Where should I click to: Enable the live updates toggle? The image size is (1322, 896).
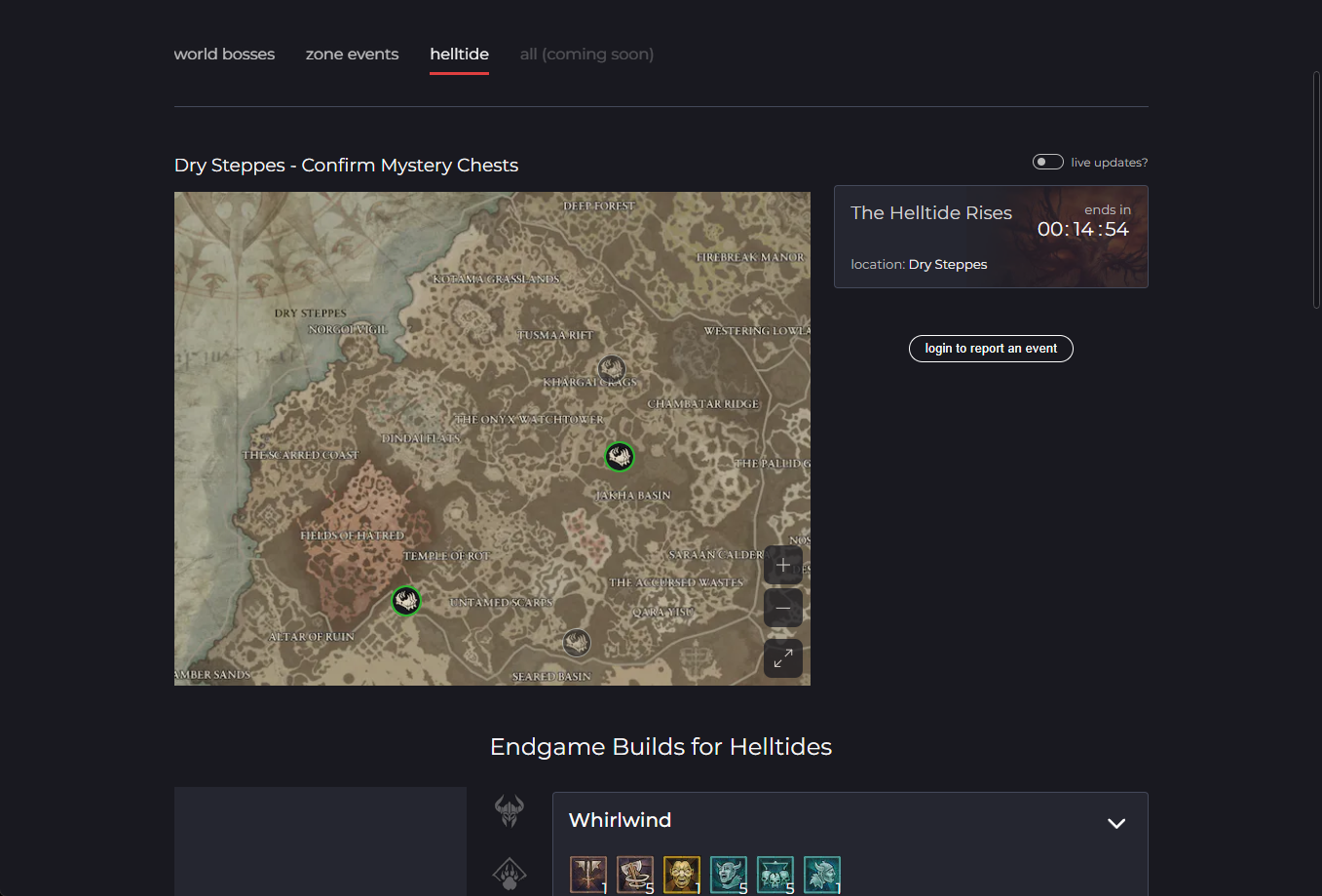(1048, 162)
